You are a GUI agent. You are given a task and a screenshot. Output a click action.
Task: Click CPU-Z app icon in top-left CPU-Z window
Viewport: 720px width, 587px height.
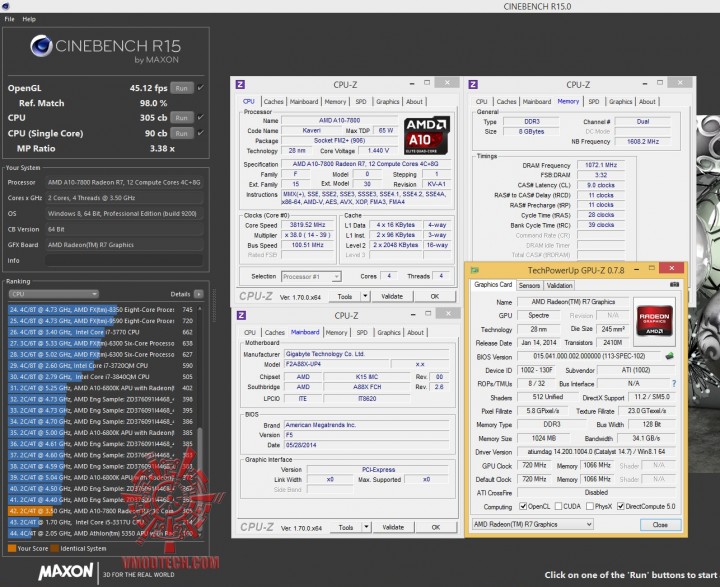tap(240, 85)
